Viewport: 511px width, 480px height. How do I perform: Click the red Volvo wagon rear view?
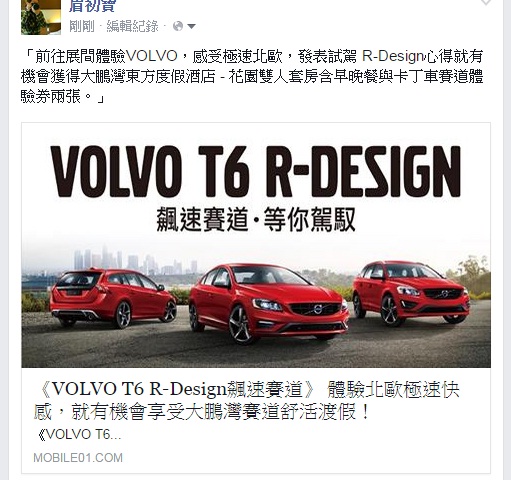pyautogui.click(x=113, y=298)
